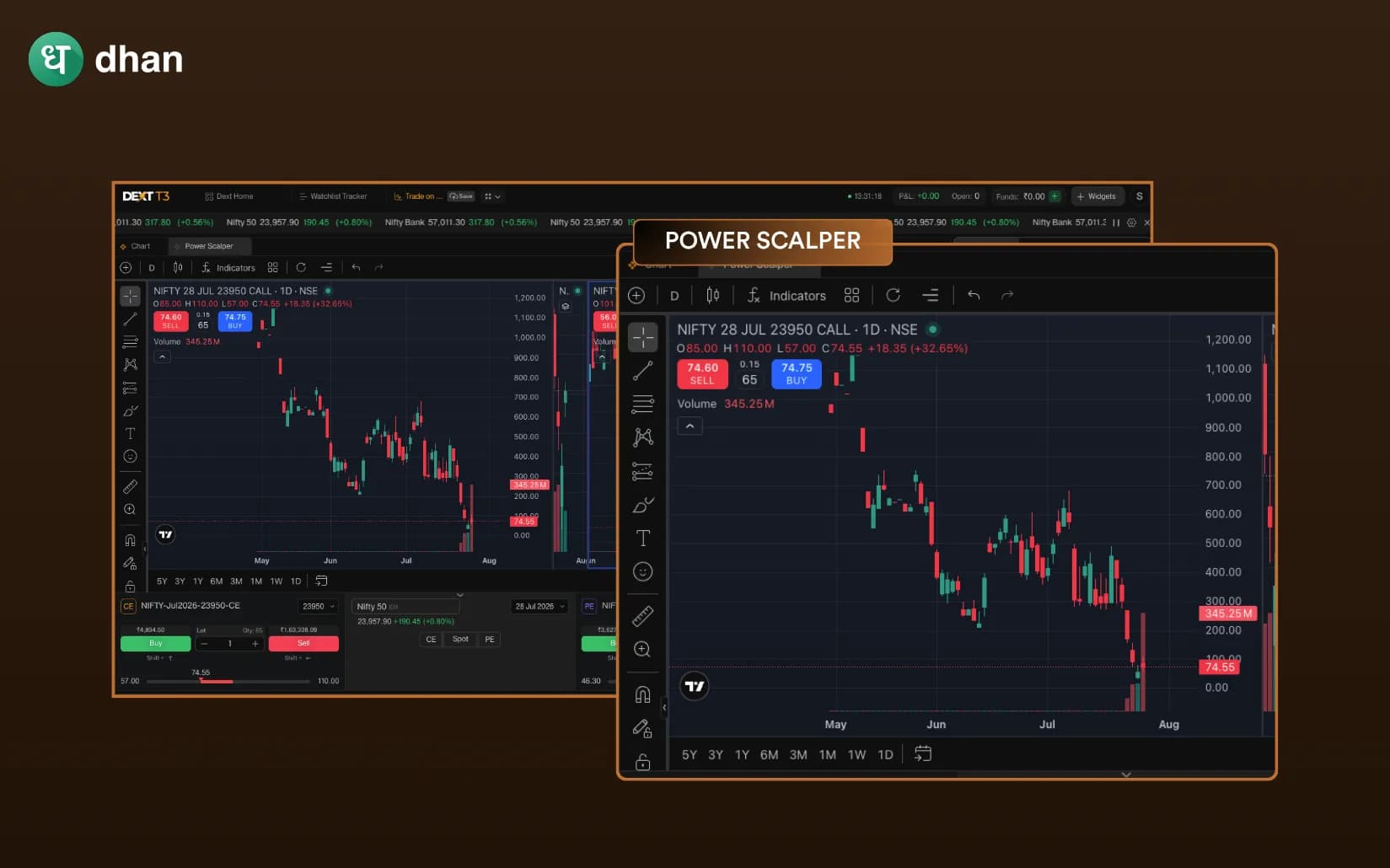Screen dimensions: 1390x868
Task: Click the red Sell button in DEXT order panel
Action: 303,644
